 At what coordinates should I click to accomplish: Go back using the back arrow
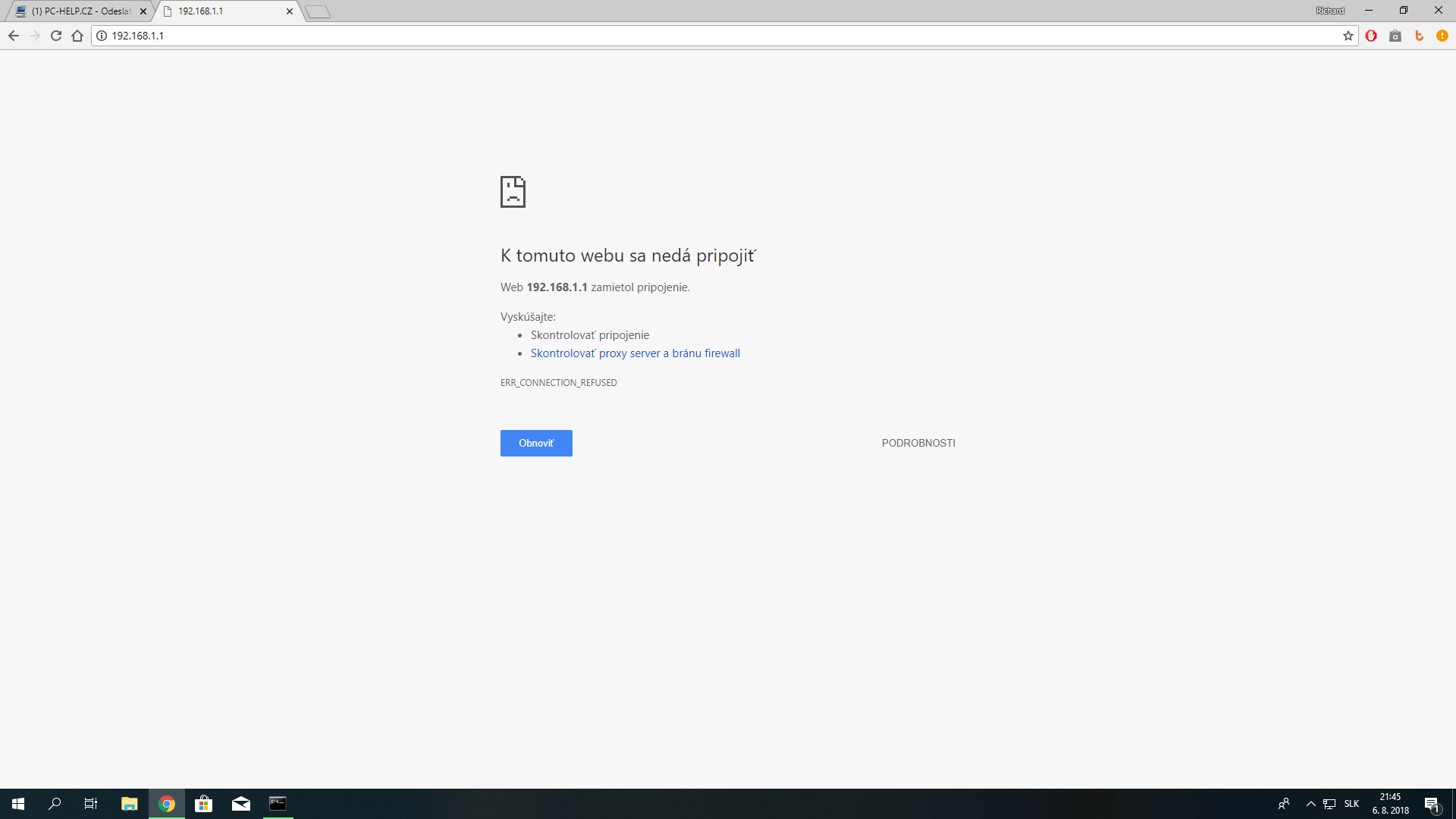click(14, 36)
